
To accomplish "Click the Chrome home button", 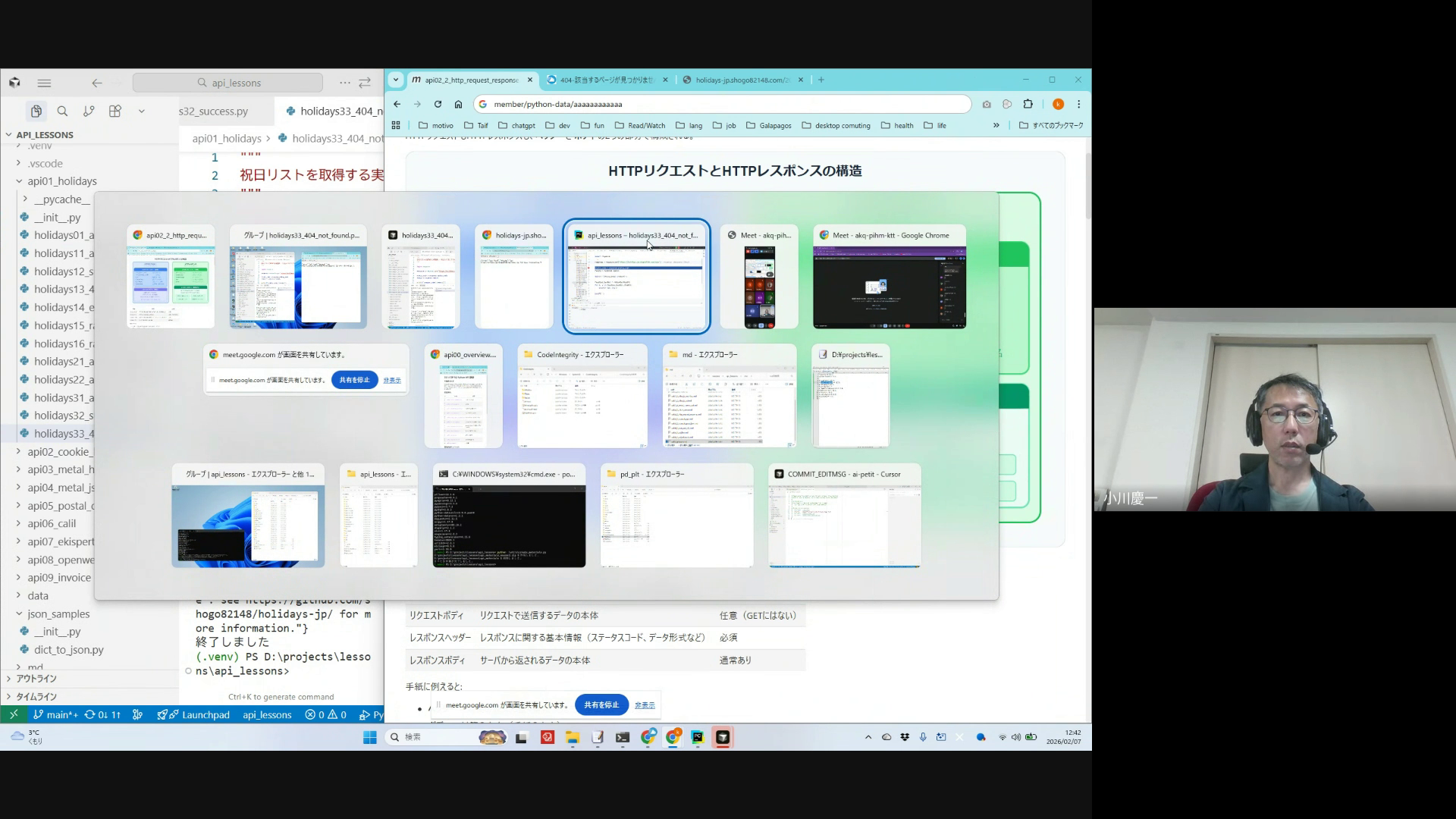I will tap(458, 104).
